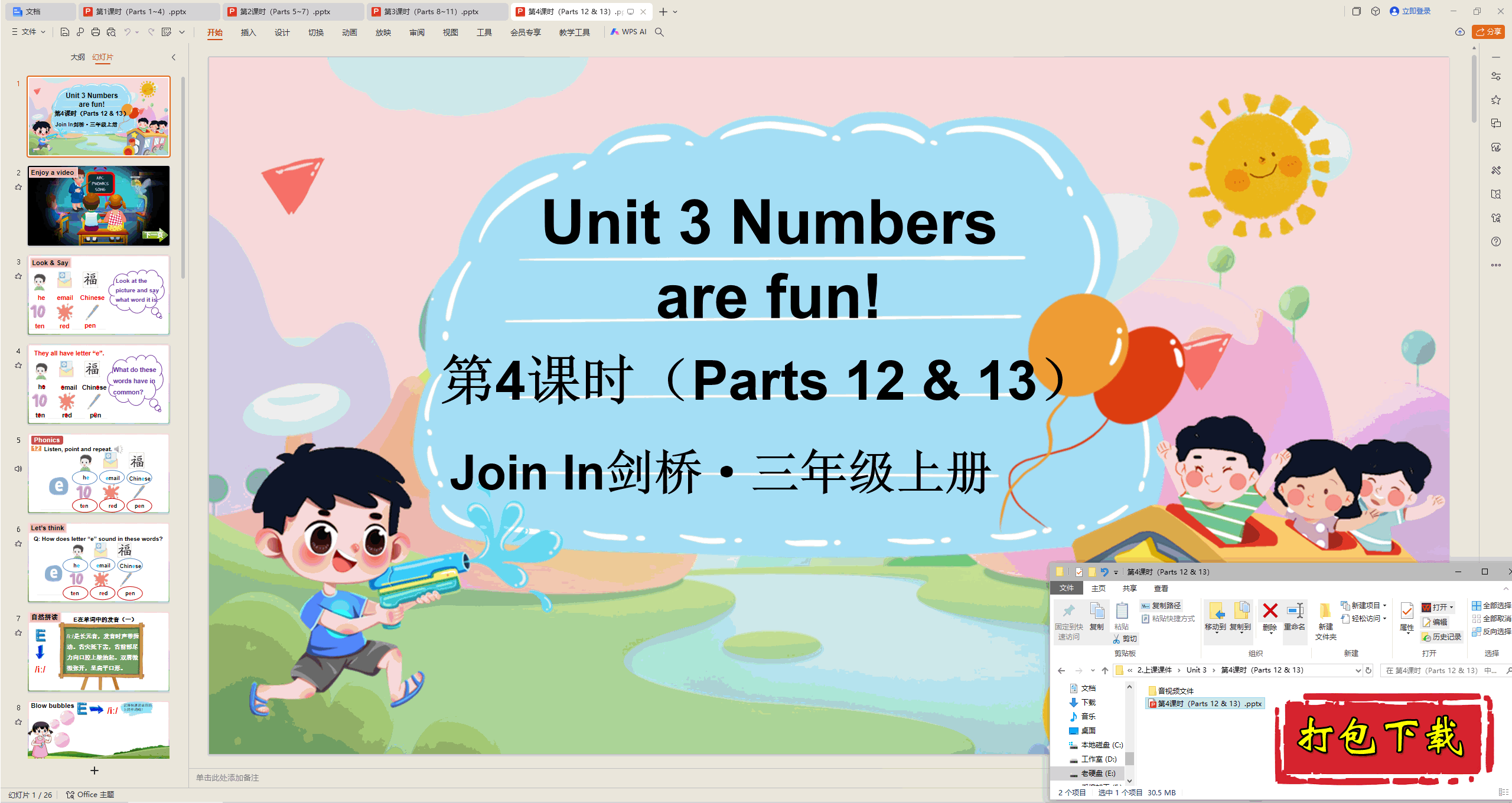Click the star icon in right sidebar
The height and width of the screenshot is (803, 1512).
click(x=1496, y=100)
